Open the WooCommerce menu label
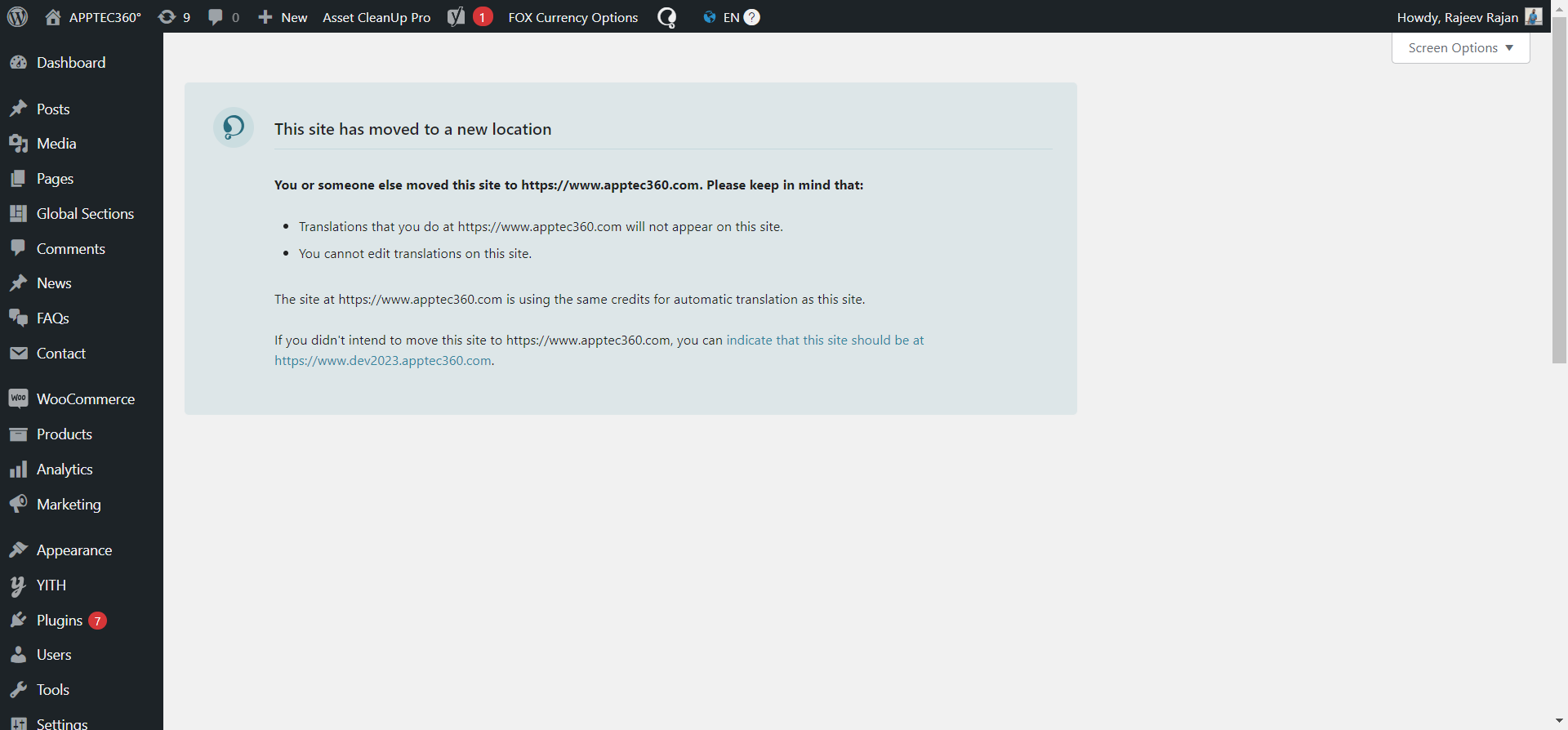Screen dimensions: 1568x730 [86, 399]
